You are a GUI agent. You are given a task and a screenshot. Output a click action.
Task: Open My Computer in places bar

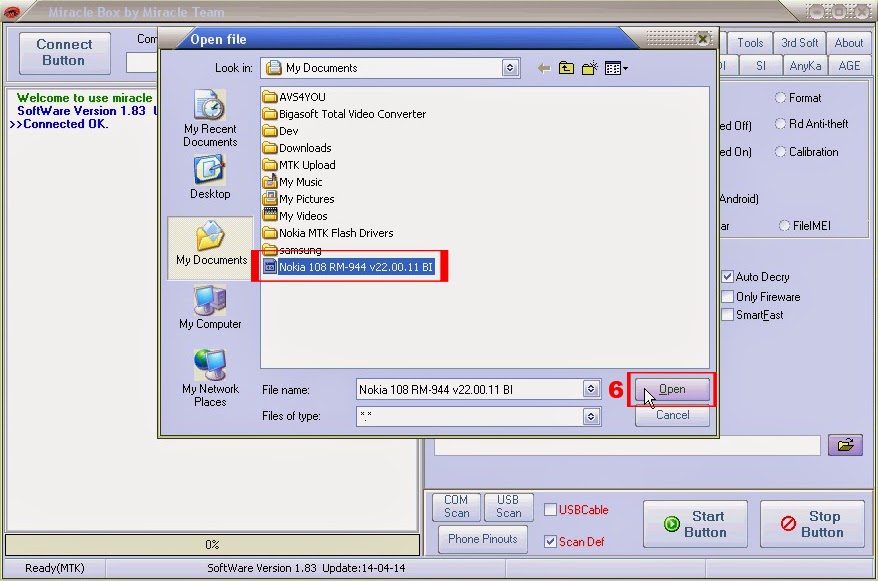coord(210,307)
